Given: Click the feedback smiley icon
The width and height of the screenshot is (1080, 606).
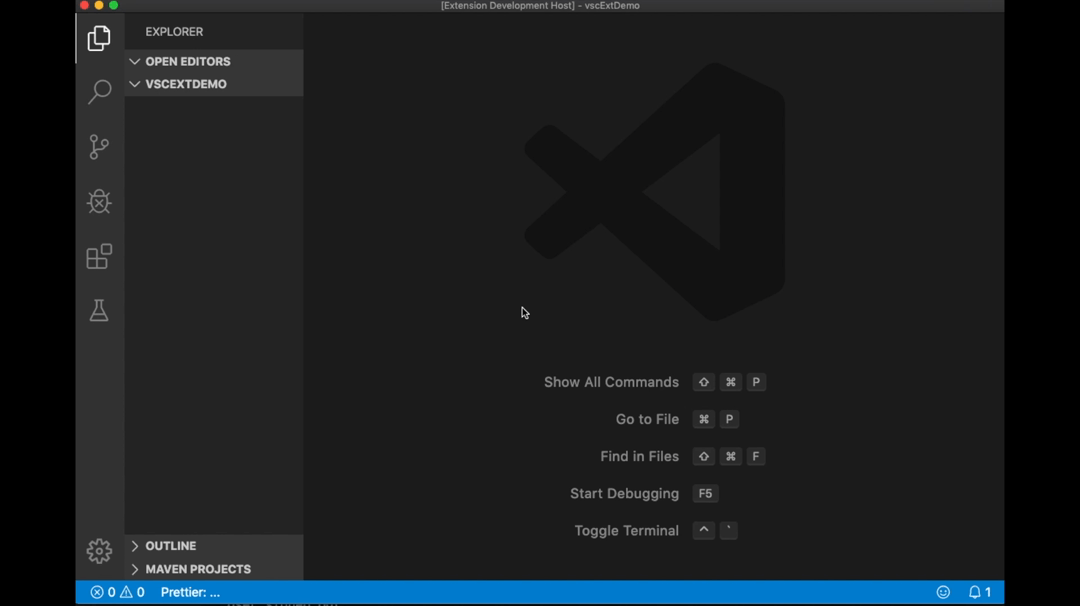Looking at the screenshot, I should 943,592.
